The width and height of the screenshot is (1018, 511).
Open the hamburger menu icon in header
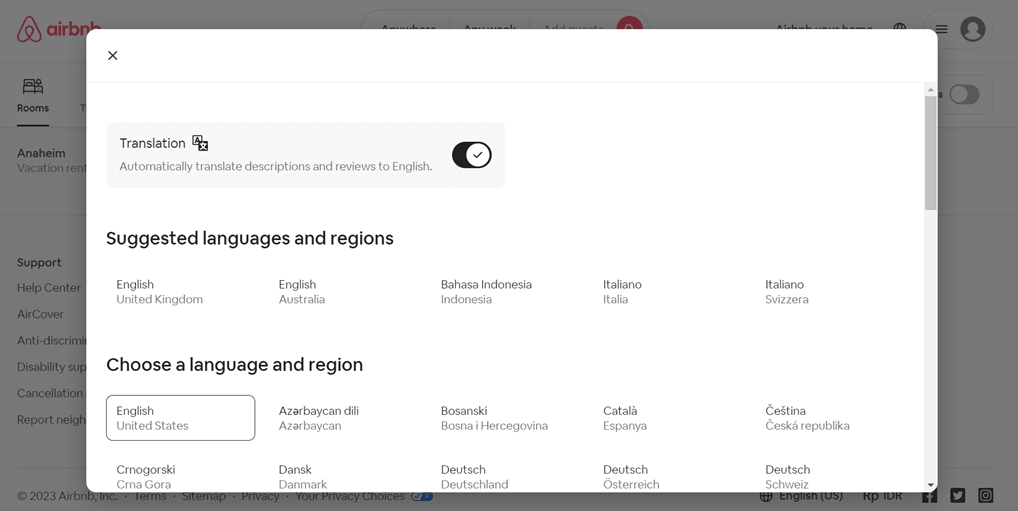(x=941, y=29)
